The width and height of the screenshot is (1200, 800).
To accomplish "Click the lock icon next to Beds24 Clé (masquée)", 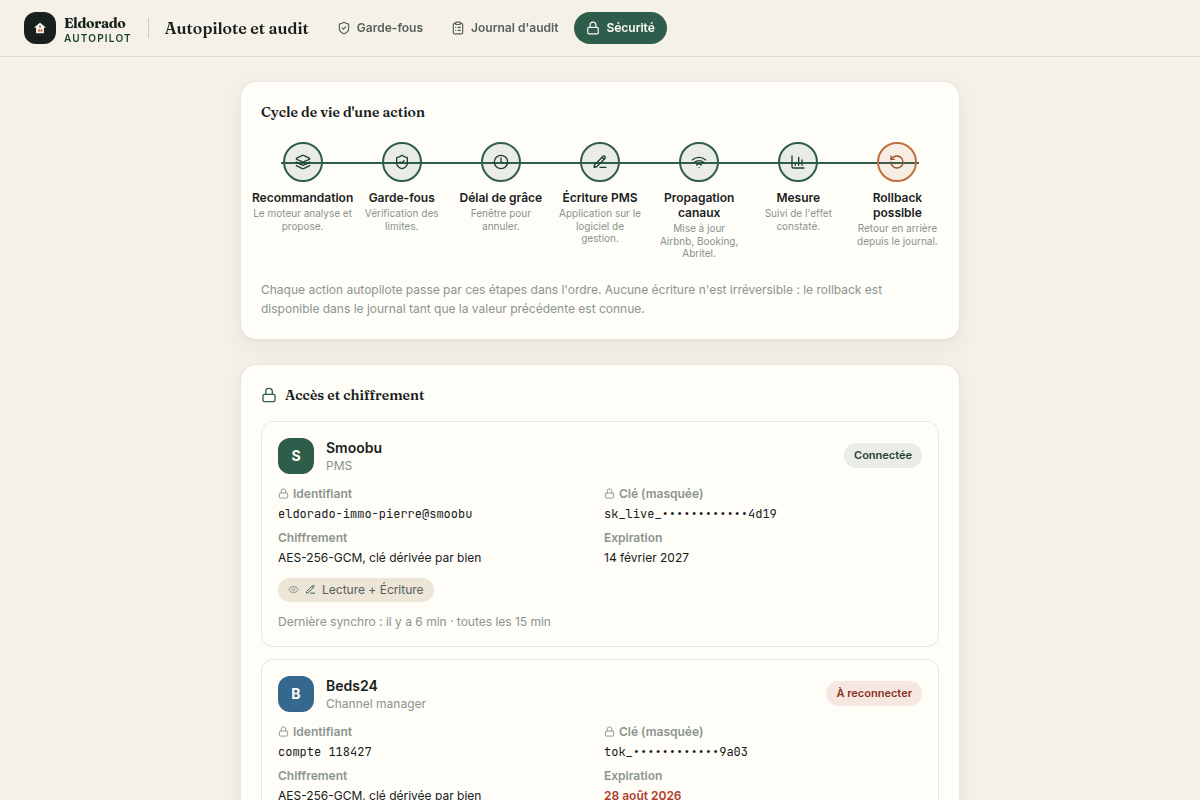I will coord(609,732).
